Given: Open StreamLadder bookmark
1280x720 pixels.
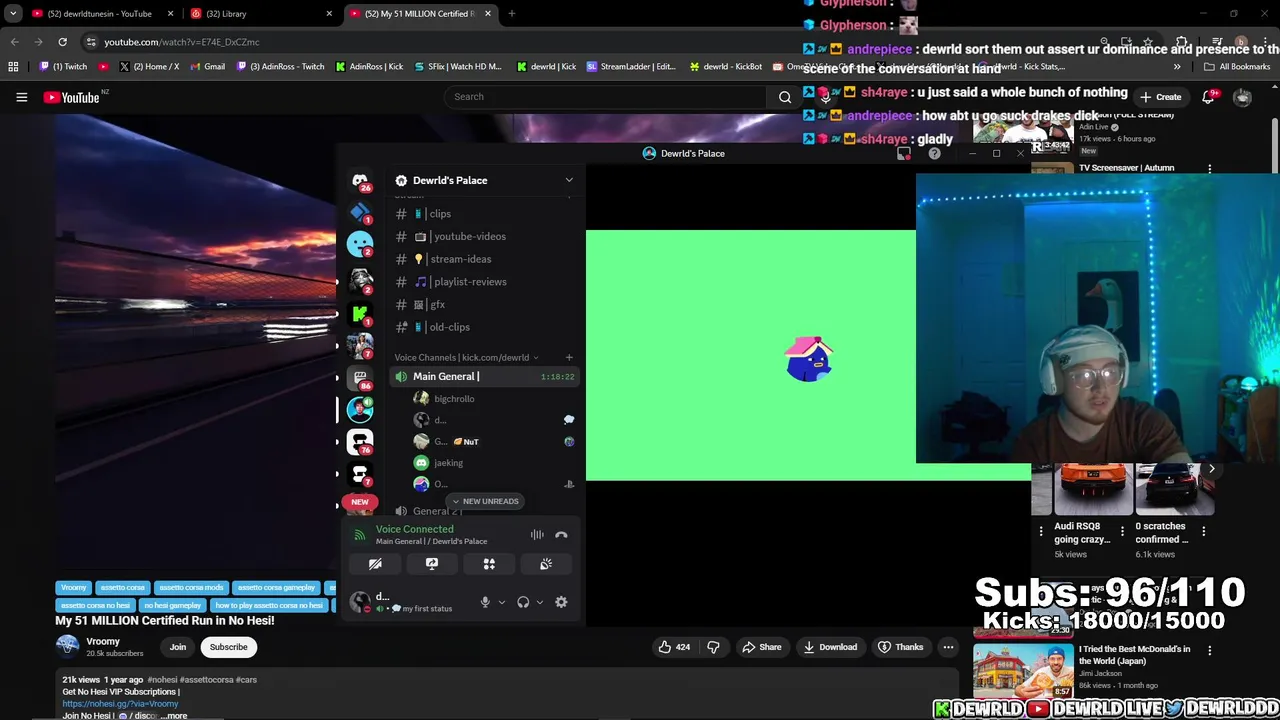Looking at the screenshot, I should click(x=631, y=67).
